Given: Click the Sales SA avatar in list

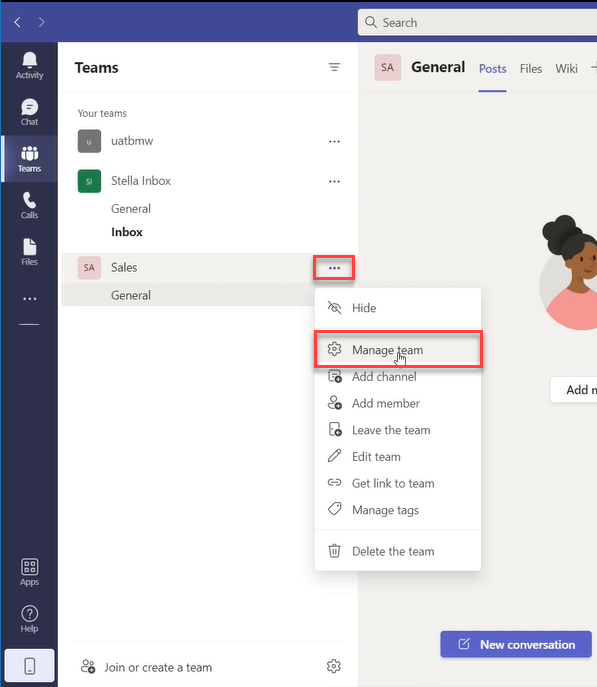Looking at the screenshot, I should 89,268.
